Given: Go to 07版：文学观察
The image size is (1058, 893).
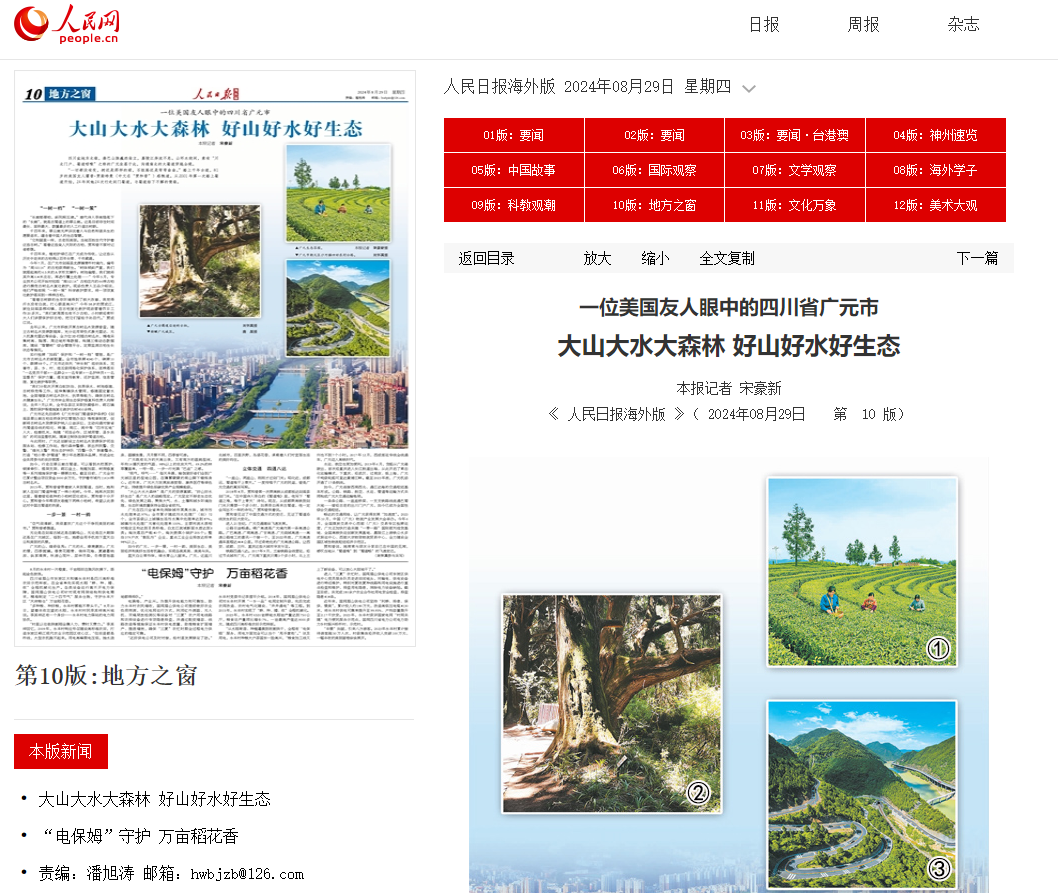Looking at the screenshot, I should 794,170.
